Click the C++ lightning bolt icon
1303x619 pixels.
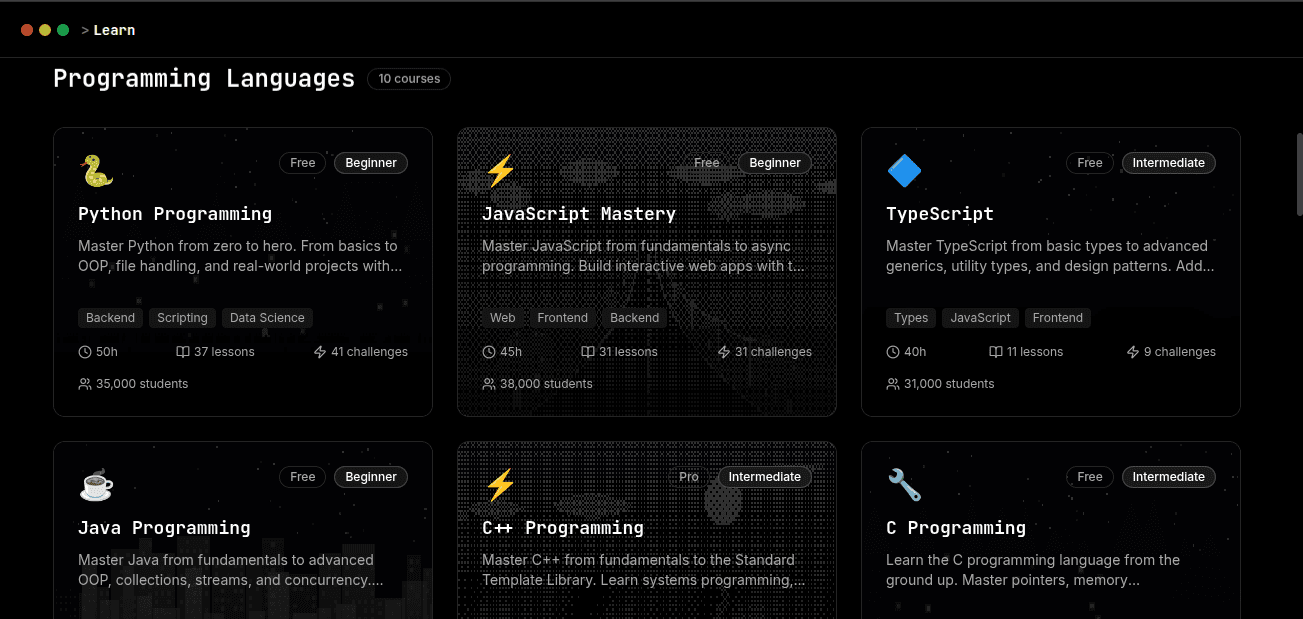click(500, 484)
